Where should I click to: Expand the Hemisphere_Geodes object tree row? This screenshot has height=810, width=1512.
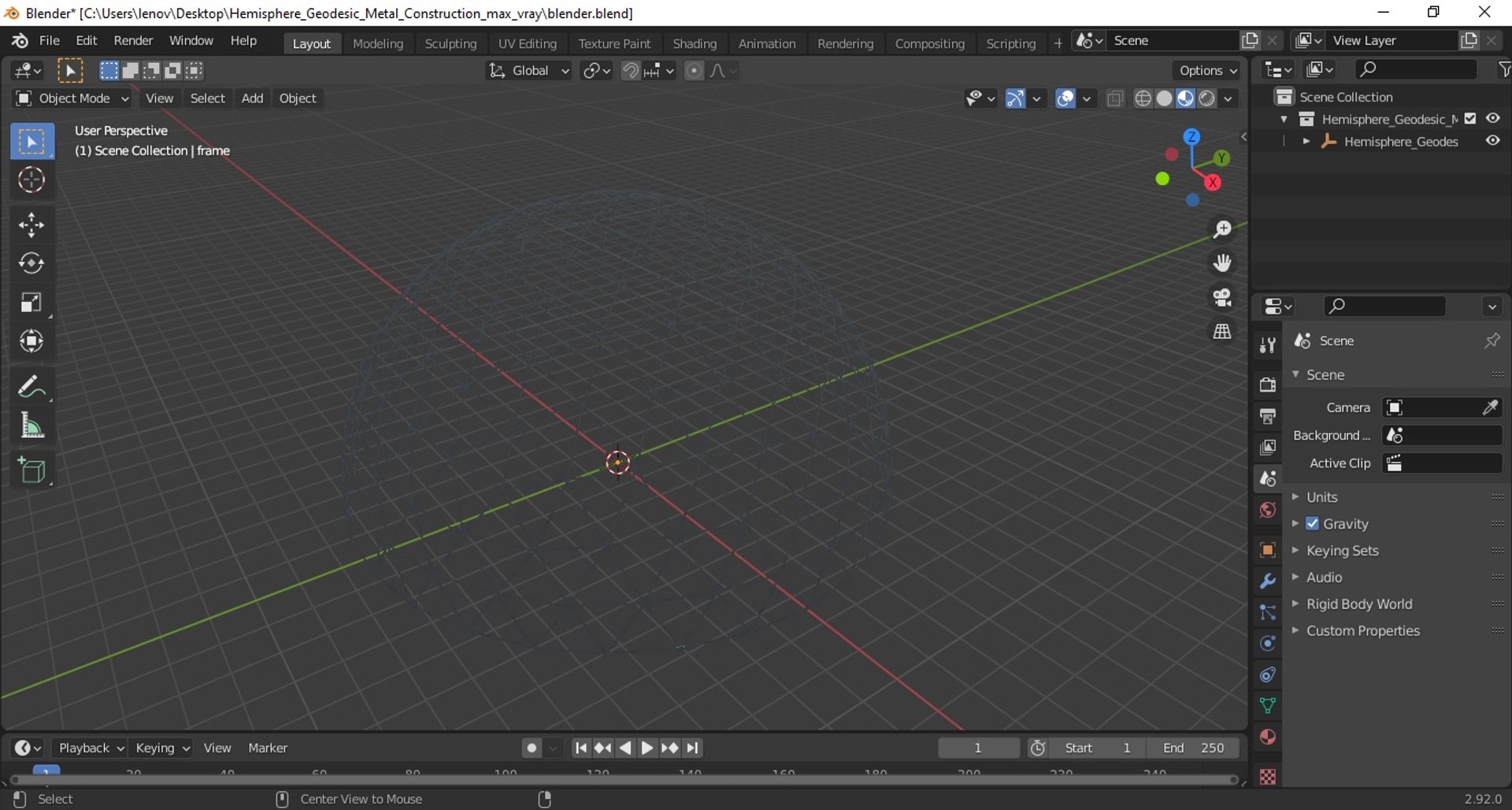[x=1306, y=142]
